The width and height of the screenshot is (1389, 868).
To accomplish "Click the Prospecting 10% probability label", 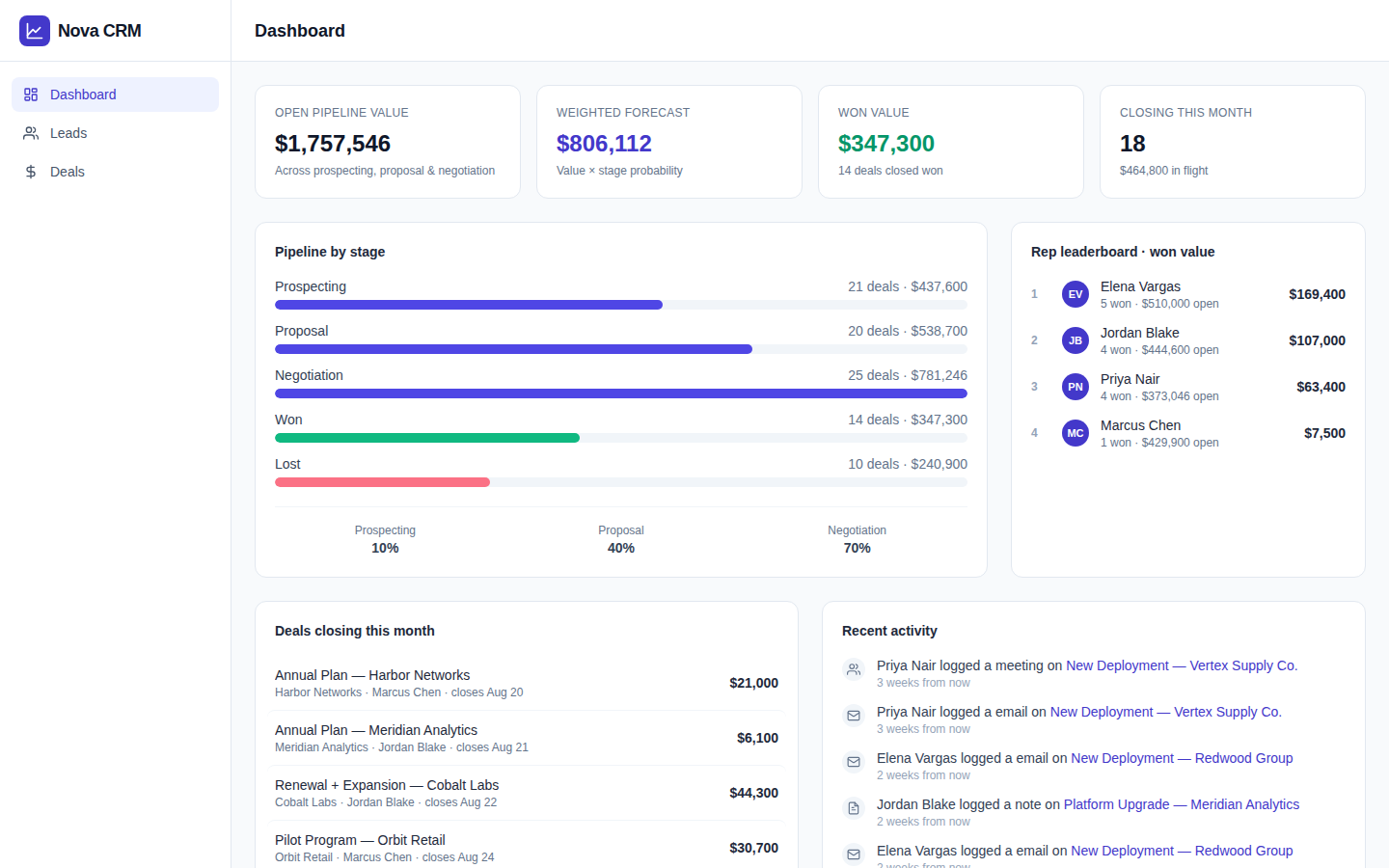I will pyautogui.click(x=385, y=539).
